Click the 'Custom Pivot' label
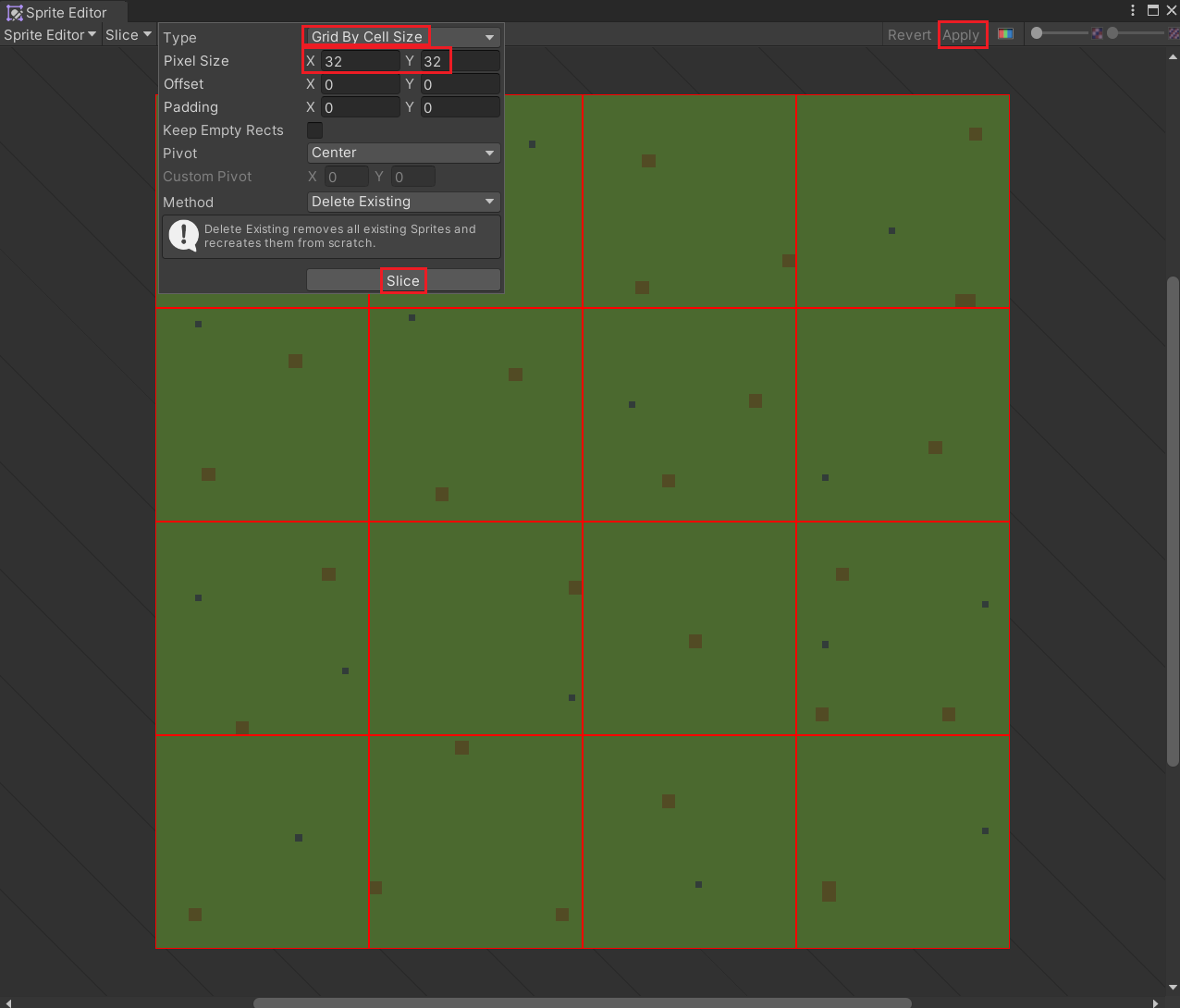 (x=207, y=177)
